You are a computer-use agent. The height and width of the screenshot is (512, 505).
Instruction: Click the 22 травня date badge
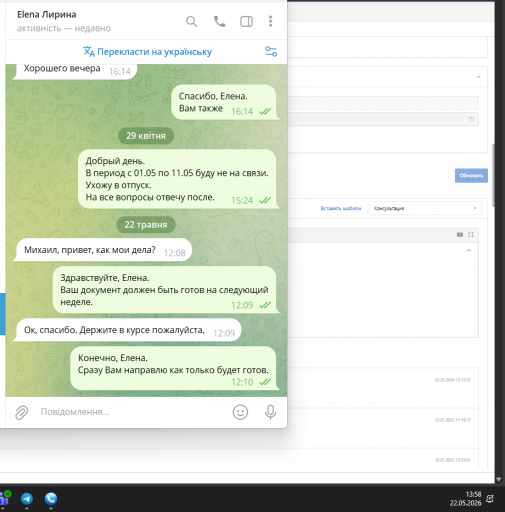(x=146, y=225)
